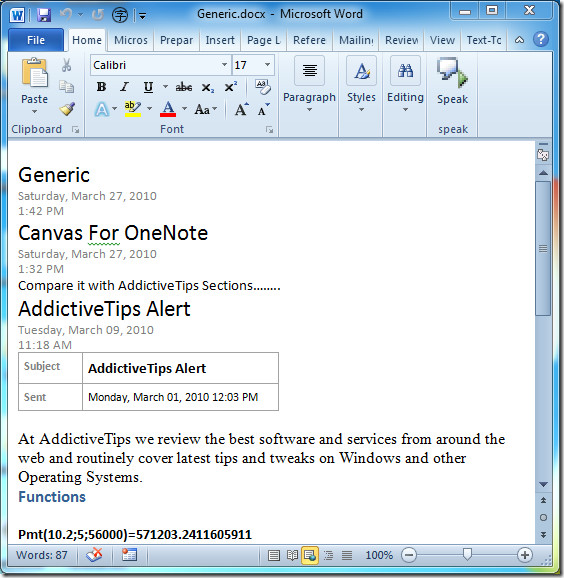Click the Grow Font icon

tap(241, 109)
